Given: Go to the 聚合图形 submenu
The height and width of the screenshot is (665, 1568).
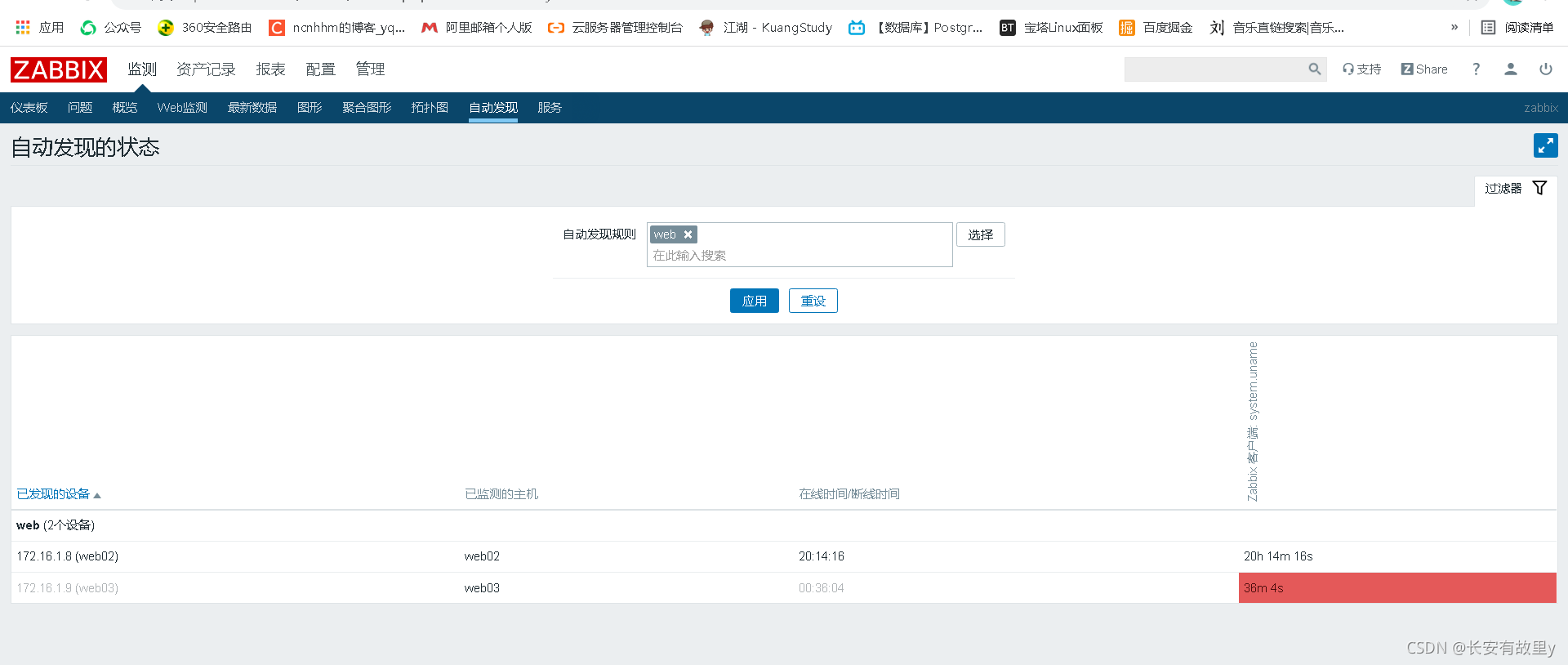Looking at the screenshot, I should tap(367, 108).
